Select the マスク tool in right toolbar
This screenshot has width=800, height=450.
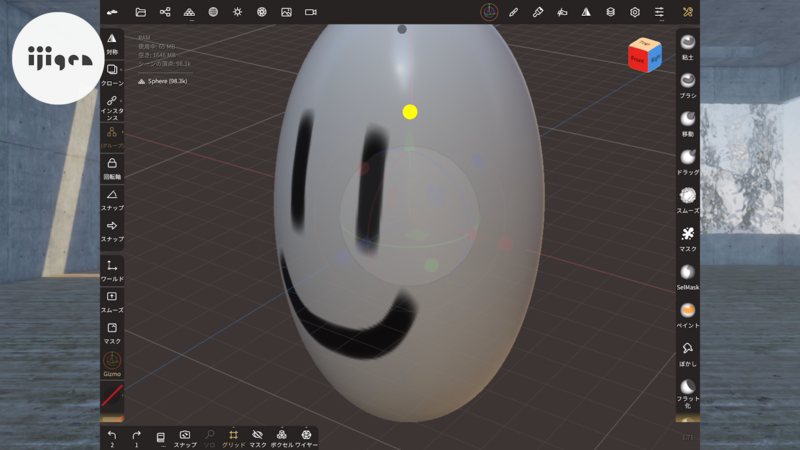pos(688,238)
